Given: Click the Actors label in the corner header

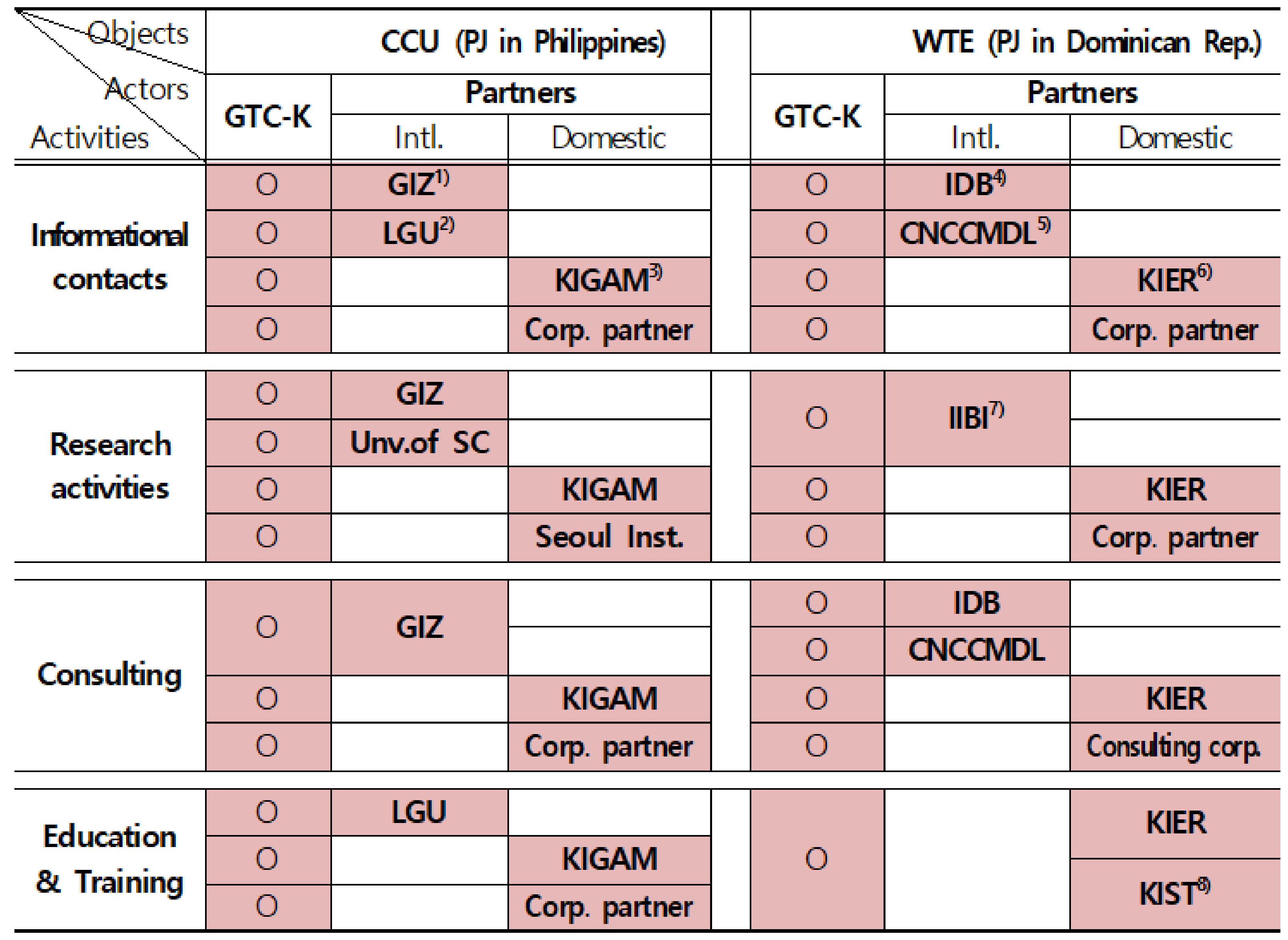Looking at the screenshot, I should pos(147,89).
